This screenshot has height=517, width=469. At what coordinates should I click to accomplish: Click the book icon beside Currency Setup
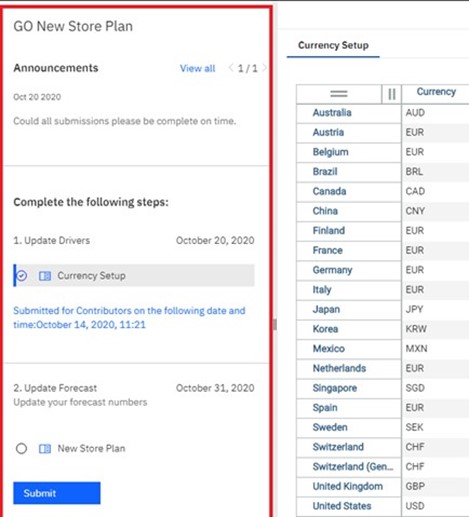(x=45, y=276)
